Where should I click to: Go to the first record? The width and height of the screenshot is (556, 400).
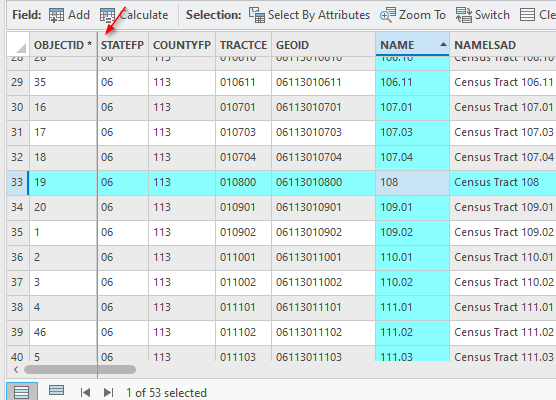pos(85,393)
